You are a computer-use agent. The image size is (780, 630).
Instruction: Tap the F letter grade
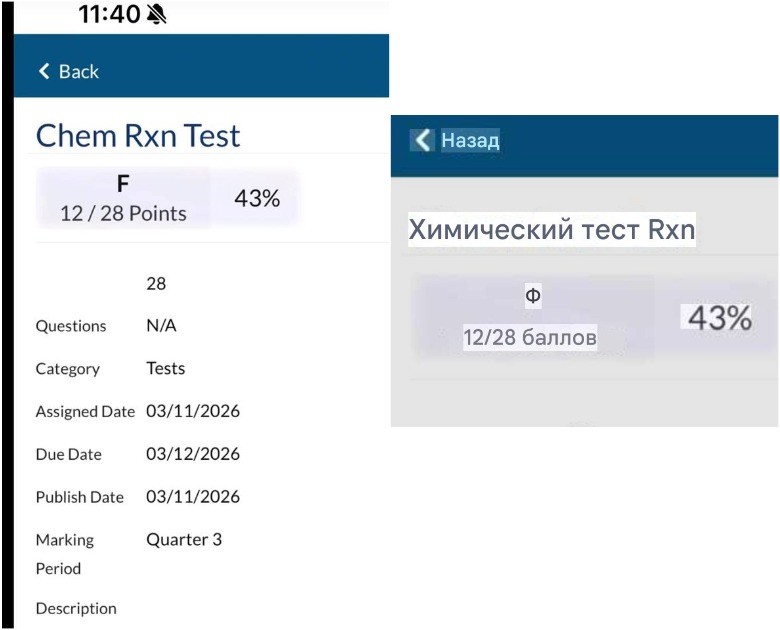(123, 184)
